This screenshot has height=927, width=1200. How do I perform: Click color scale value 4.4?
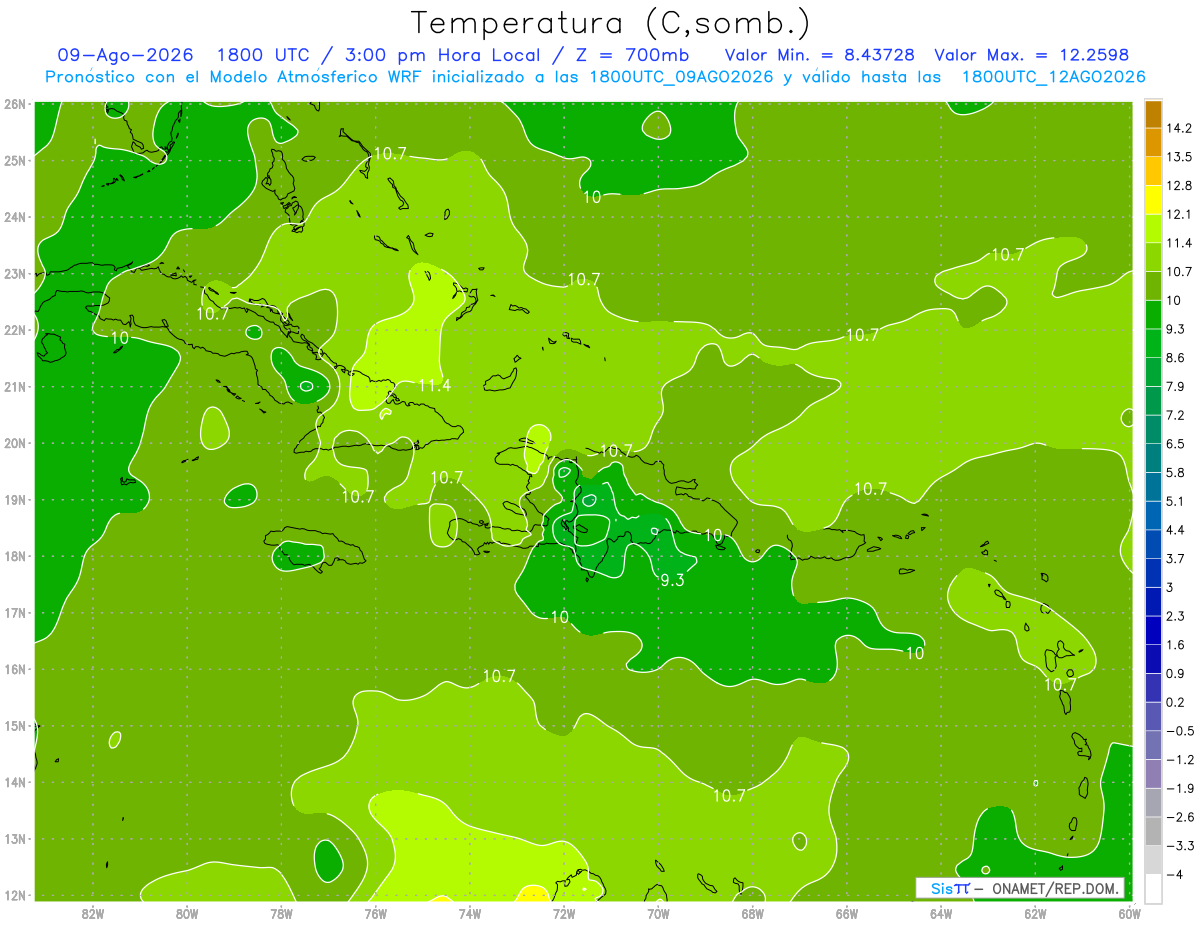click(x=1177, y=529)
